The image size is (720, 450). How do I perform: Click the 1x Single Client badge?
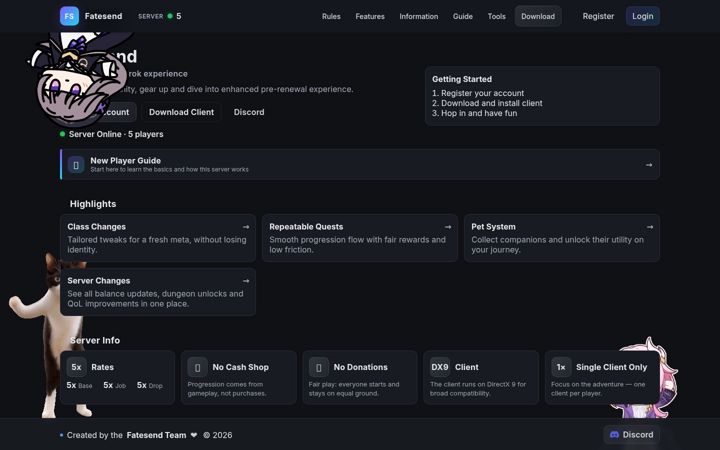[x=561, y=367]
